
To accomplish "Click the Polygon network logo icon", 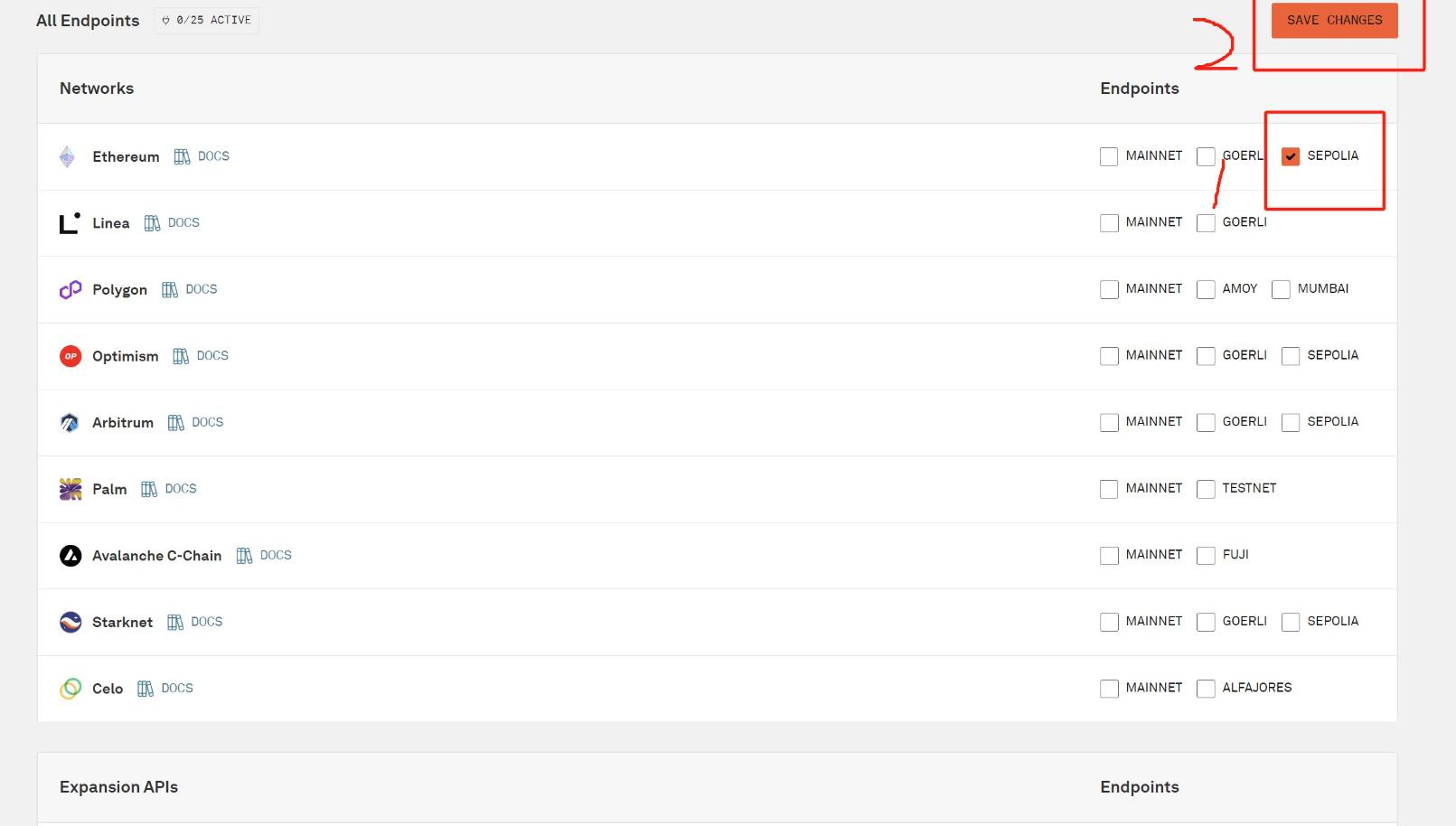I will click(70, 290).
